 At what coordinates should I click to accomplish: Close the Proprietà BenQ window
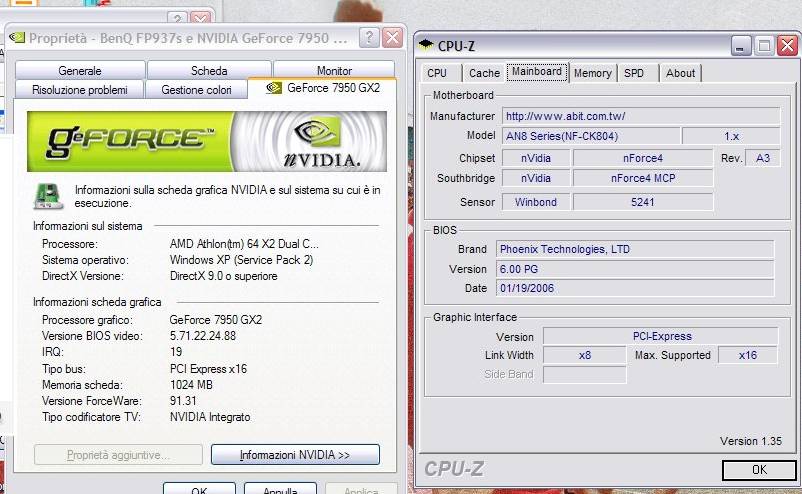click(x=392, y=38)
